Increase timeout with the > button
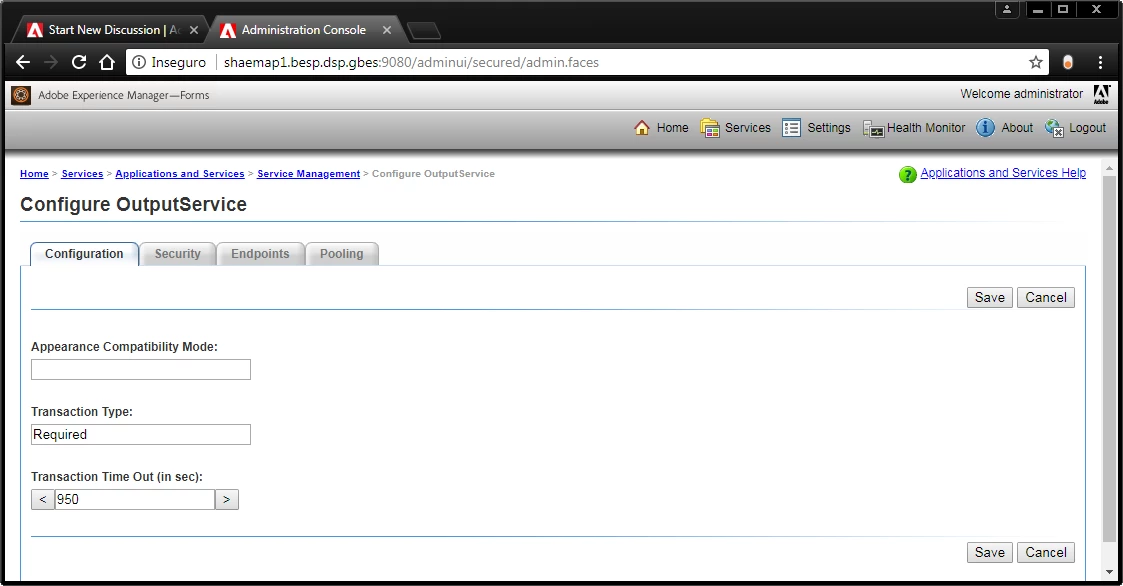The height and width of the screenshot is (586, 1123). click(226, 499)
